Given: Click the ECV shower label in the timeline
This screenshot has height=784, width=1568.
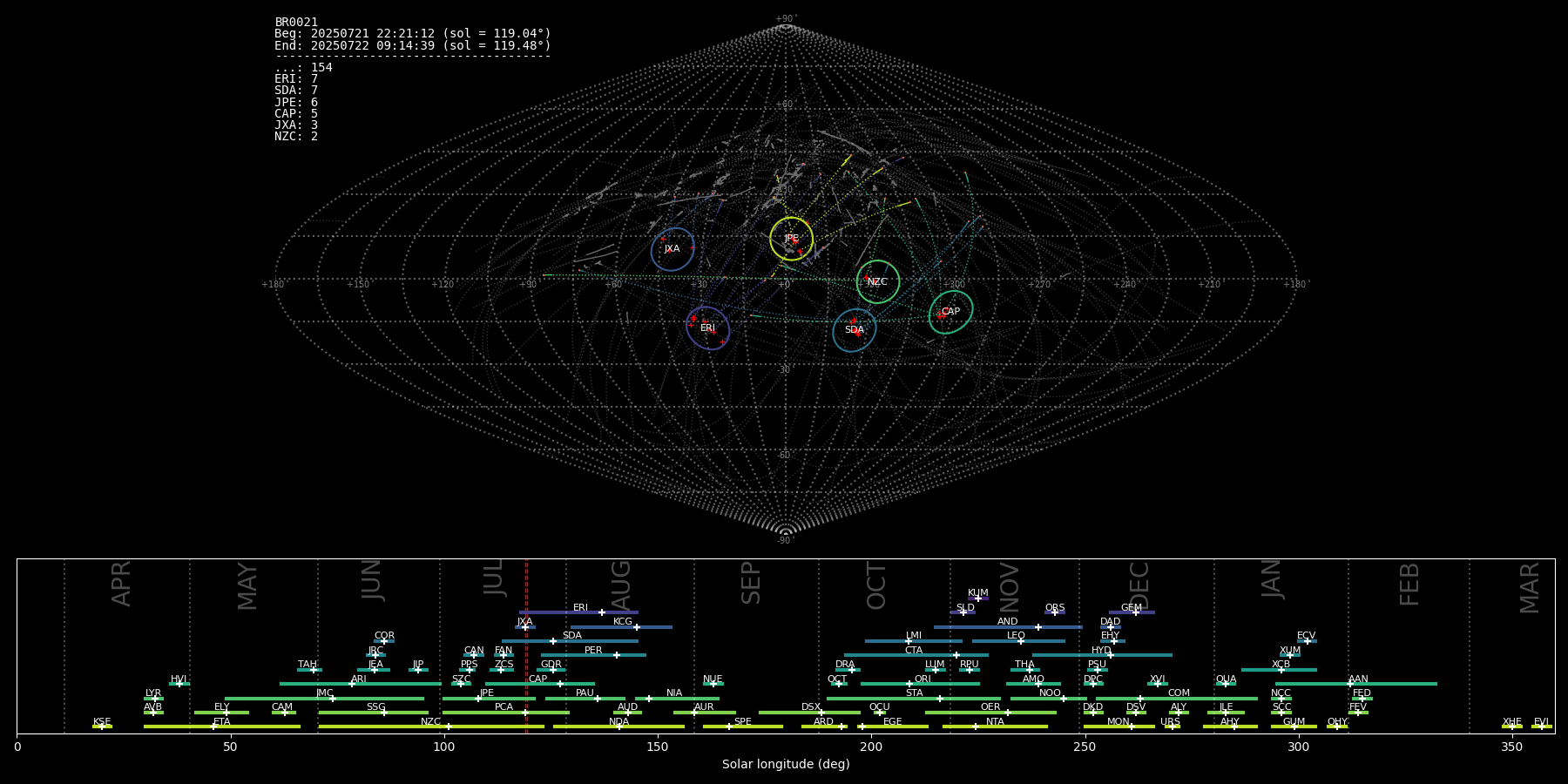Looking at the screenshot, I should coord(1306,636).
